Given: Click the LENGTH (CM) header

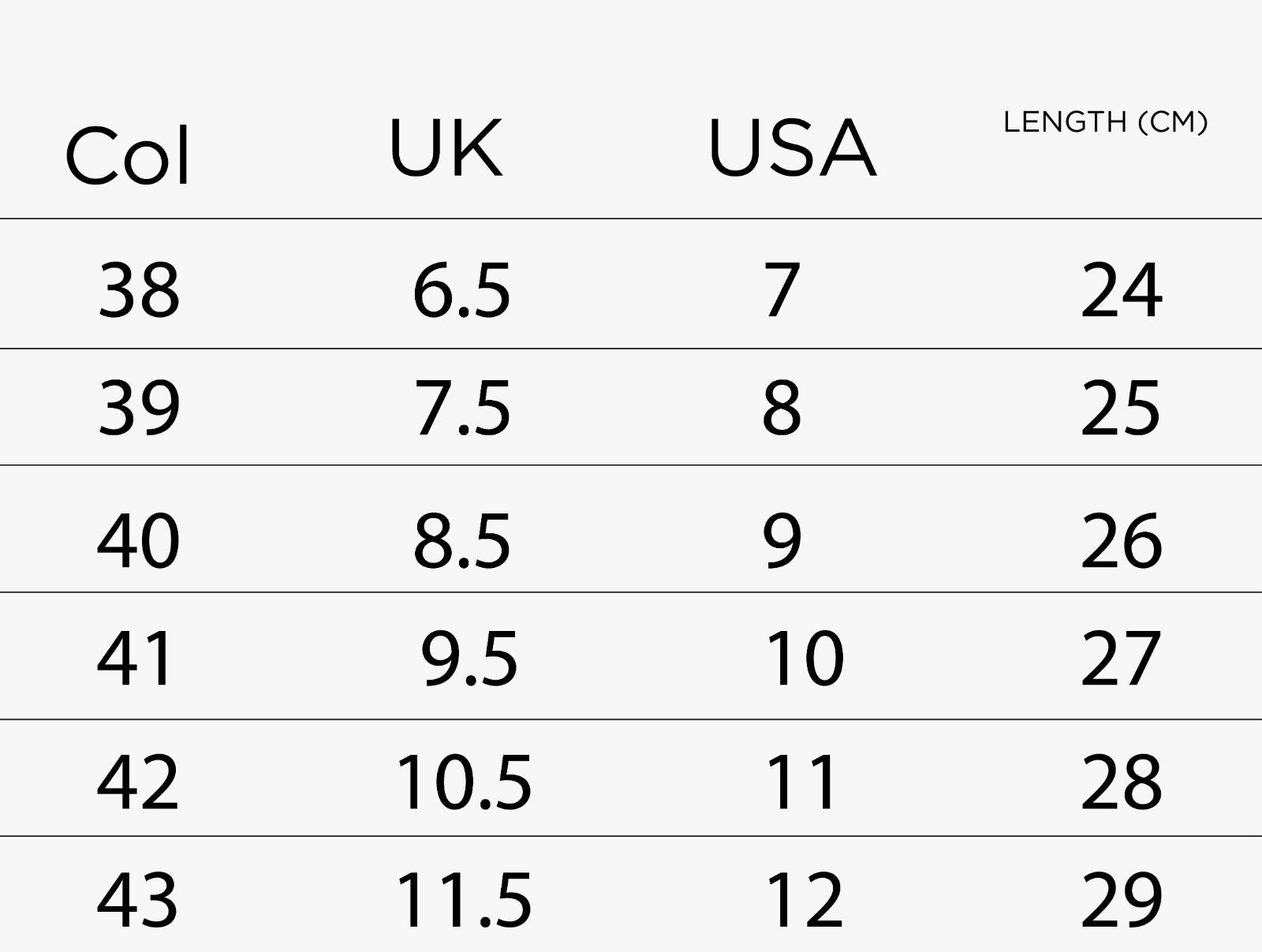Looking at the screenshot, I should (1105, 121).
